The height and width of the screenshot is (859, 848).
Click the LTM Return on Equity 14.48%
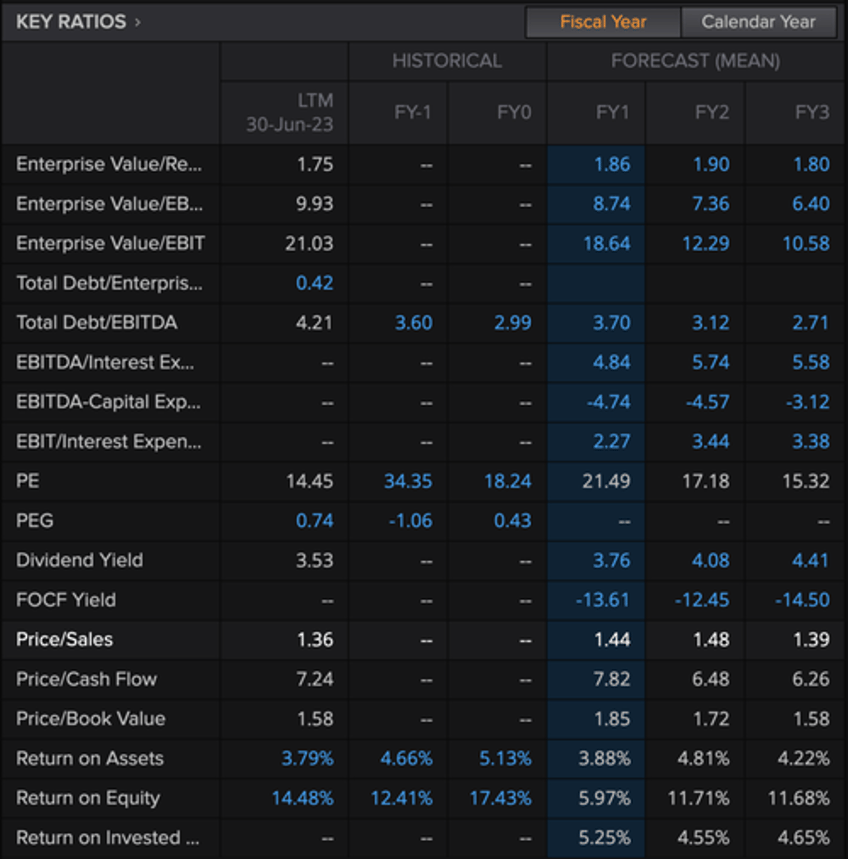(x=302, y=798)
